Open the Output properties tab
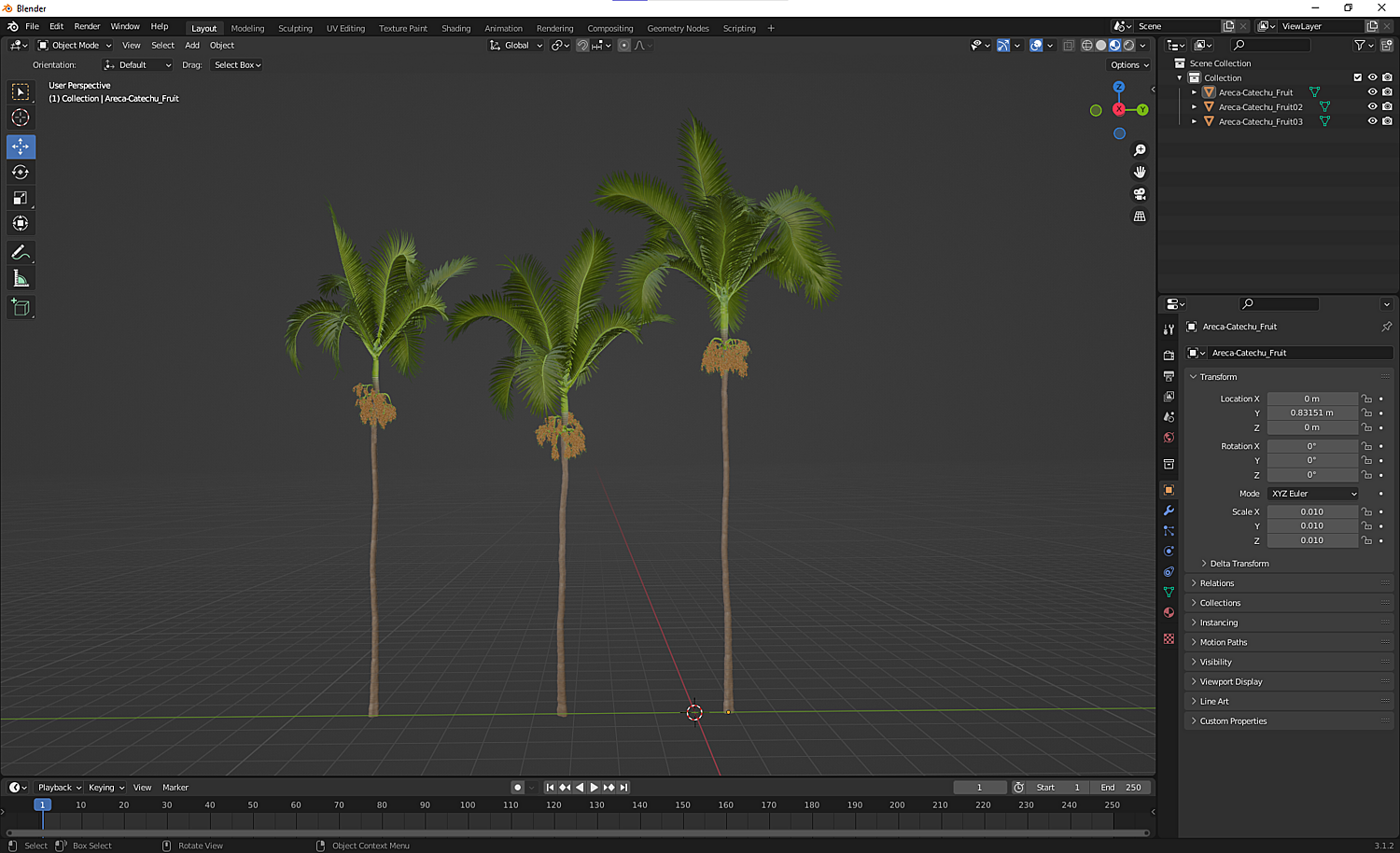The image size is (1400, 853). 1169,376
